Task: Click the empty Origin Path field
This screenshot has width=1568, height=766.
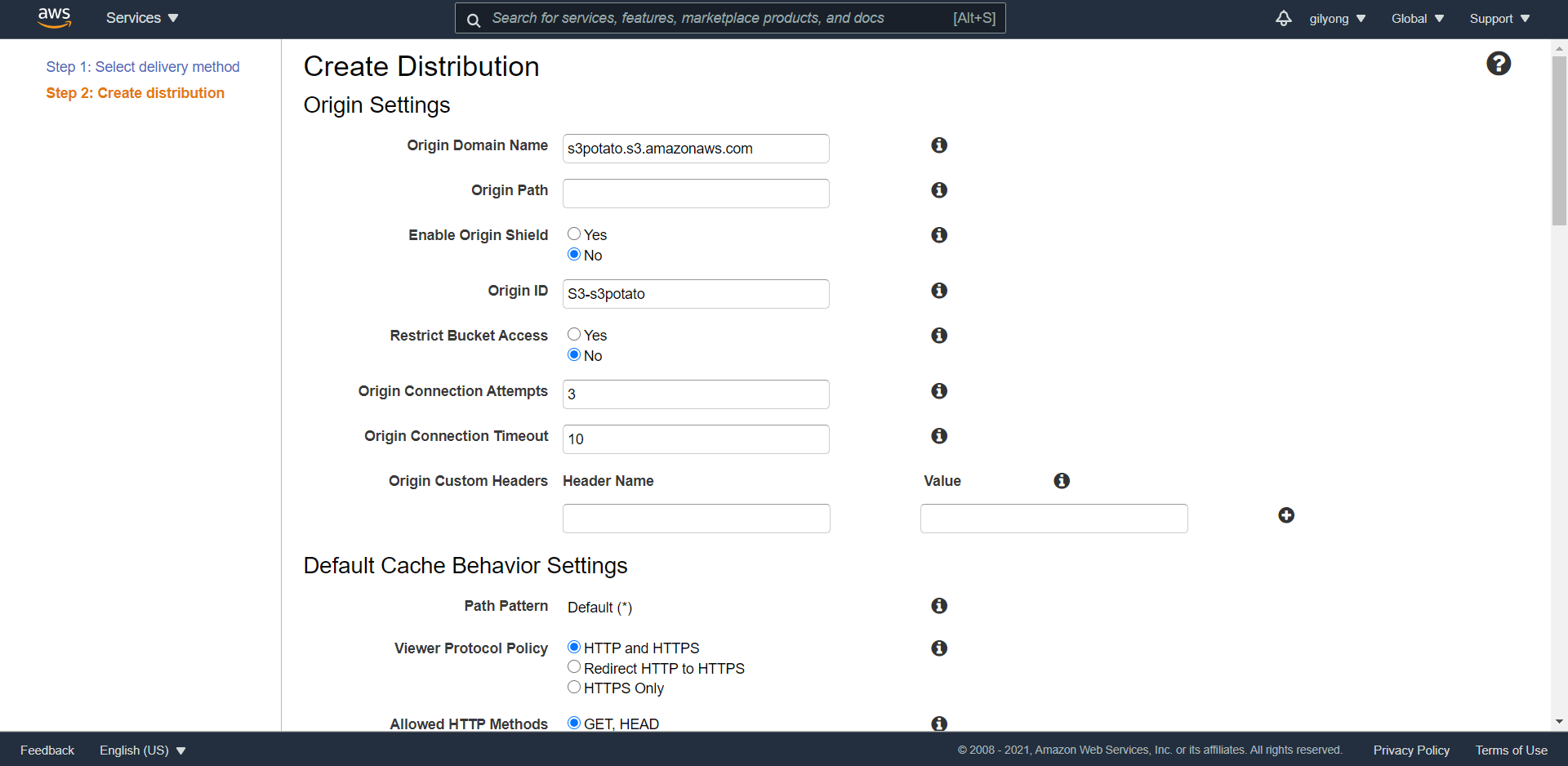Action: [696, 194]
